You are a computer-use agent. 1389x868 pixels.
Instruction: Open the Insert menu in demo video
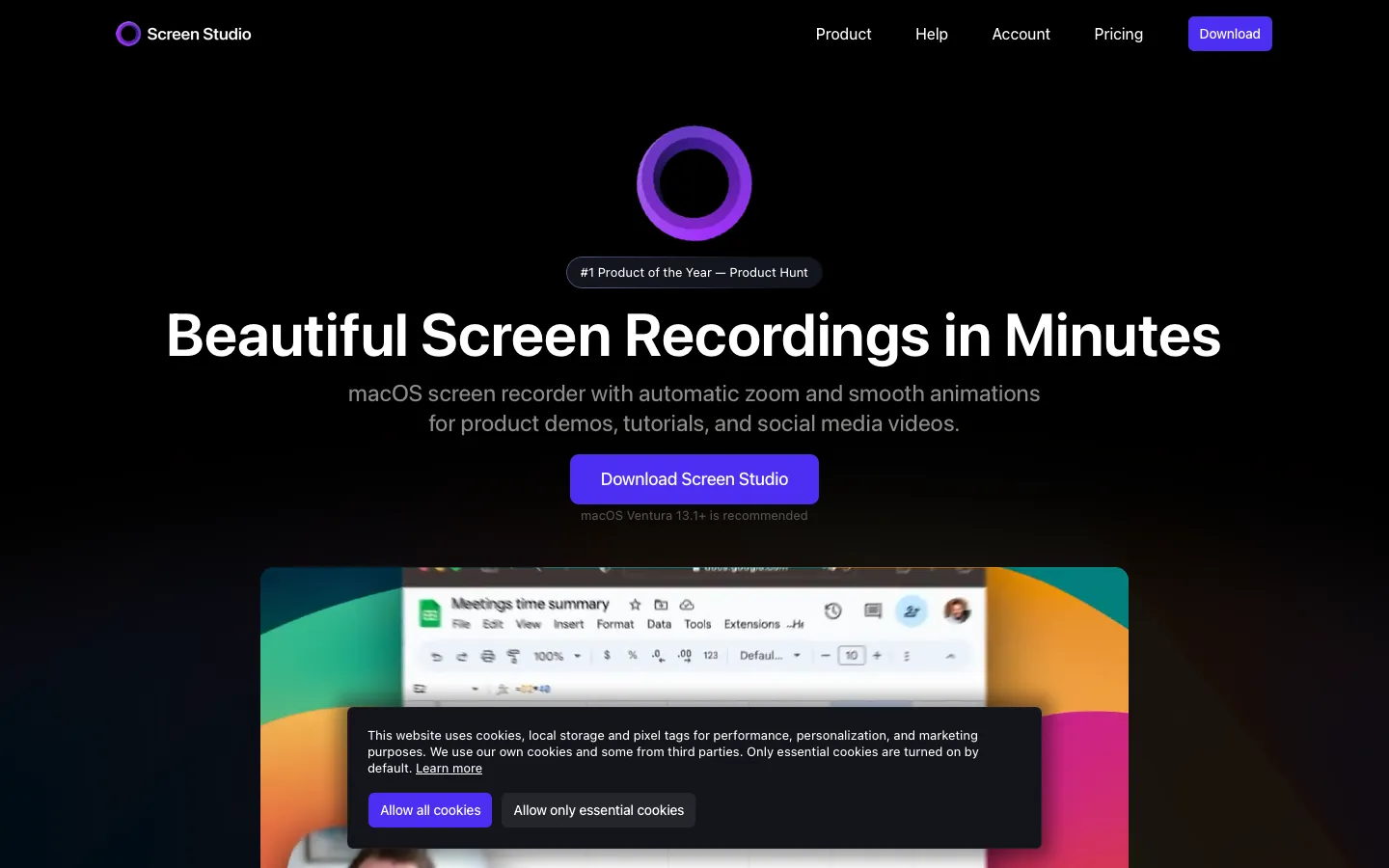click(568, 624)
